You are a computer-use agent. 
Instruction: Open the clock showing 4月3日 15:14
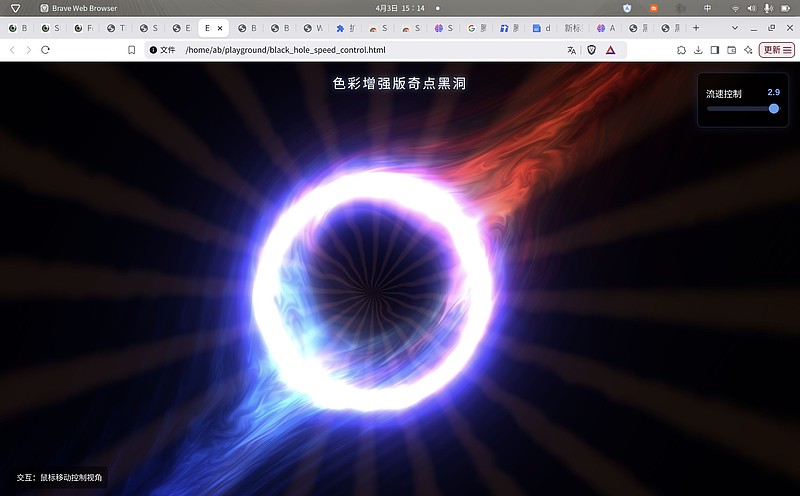click(399, 8)
